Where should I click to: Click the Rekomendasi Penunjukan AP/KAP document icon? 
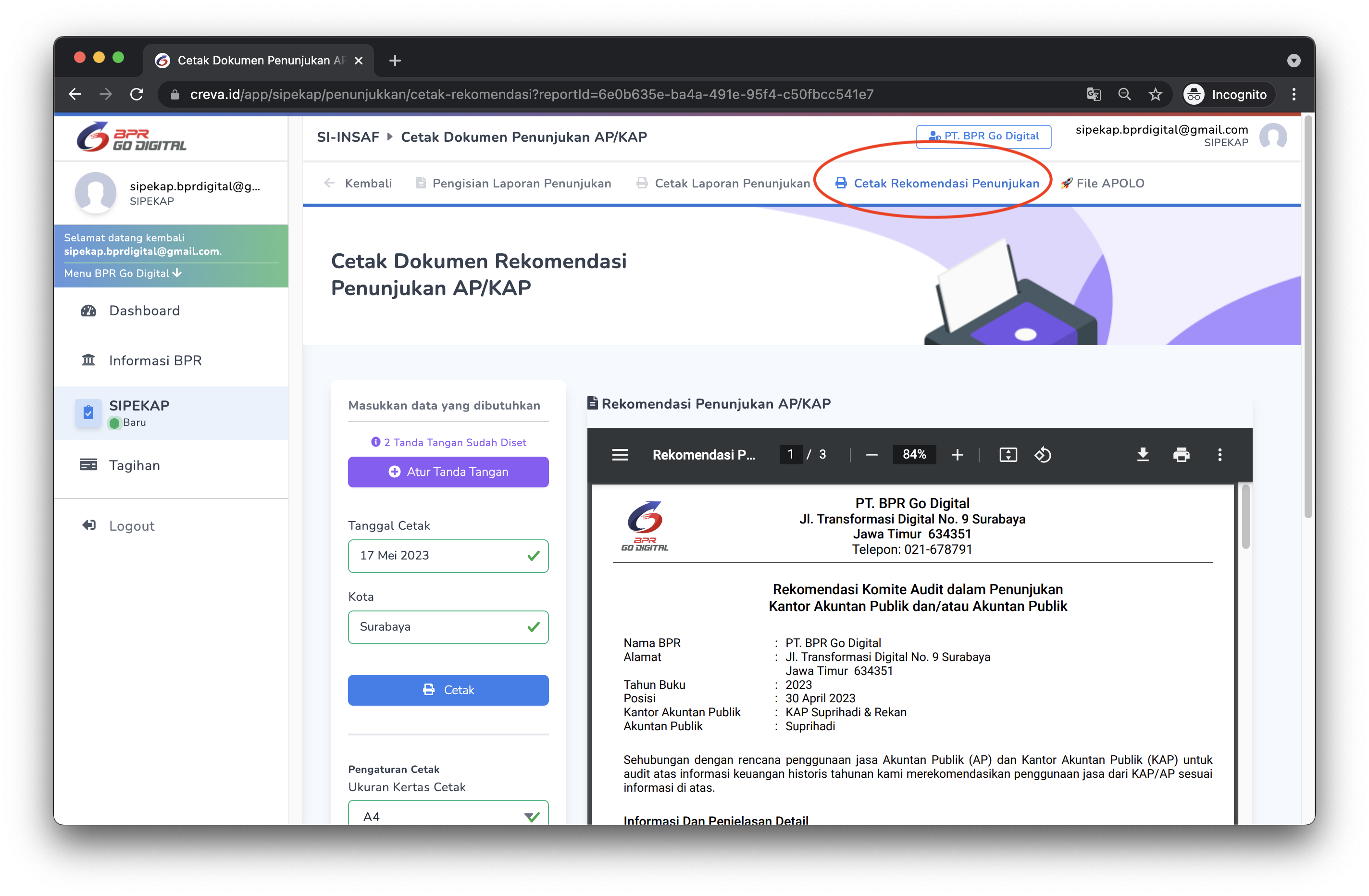tap(593, 403)
